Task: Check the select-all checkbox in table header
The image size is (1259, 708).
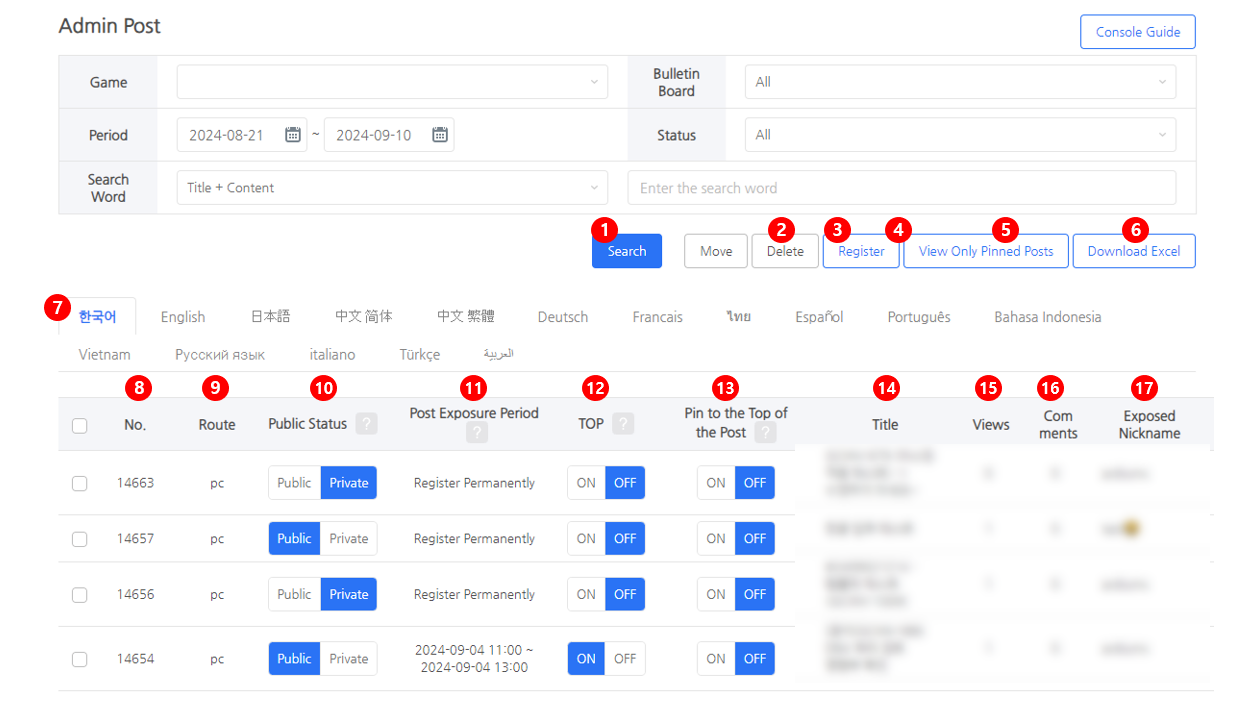Action: 80,425
